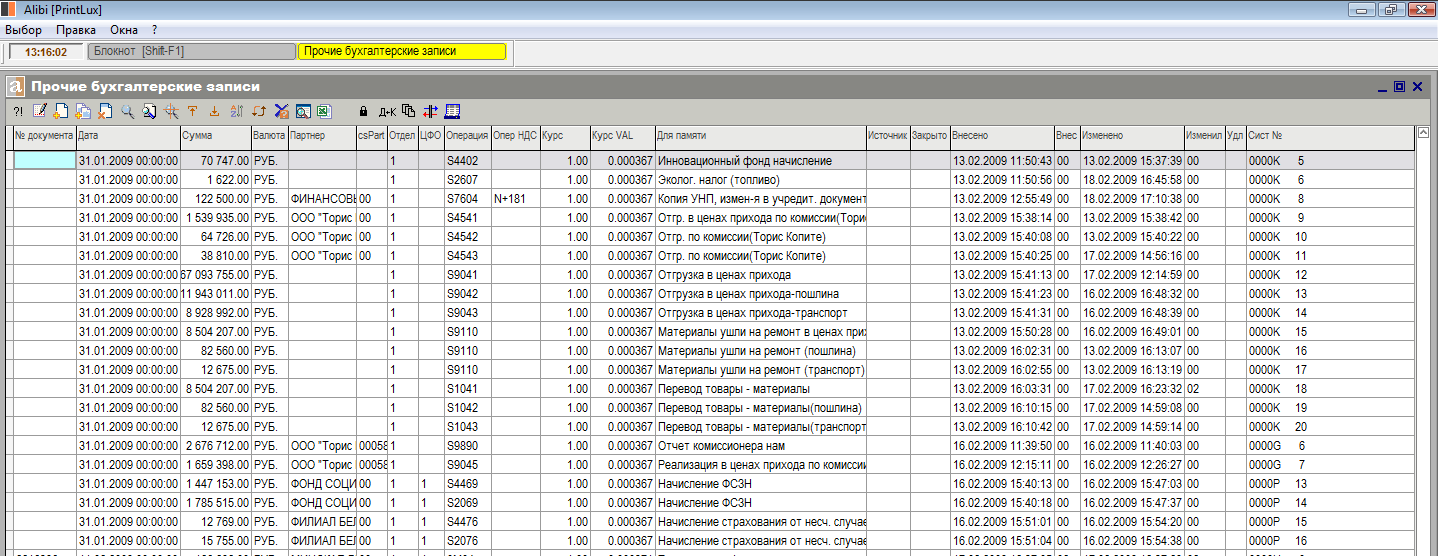The height and width of the screenshot is (556, 1438).
Task: Open the Выбор menu
Action: [23, 30]
